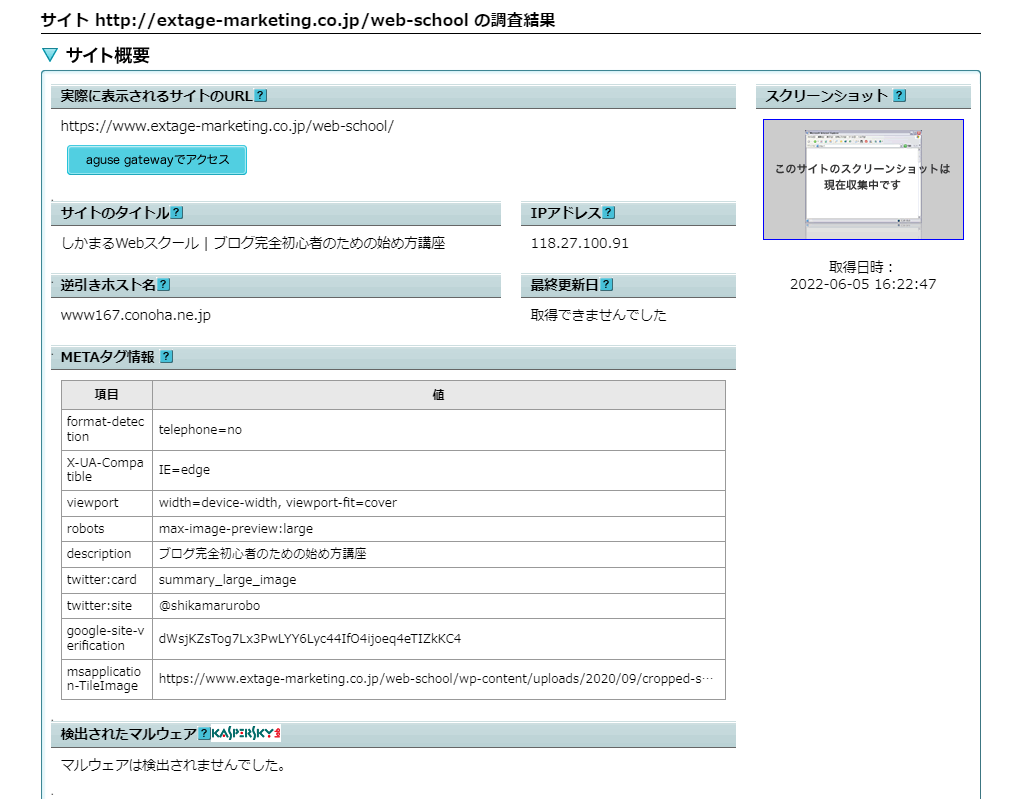Select width=device-width, viewport-fit=cover value
The height and width of the screenshot is (799, 1033).
439,503
